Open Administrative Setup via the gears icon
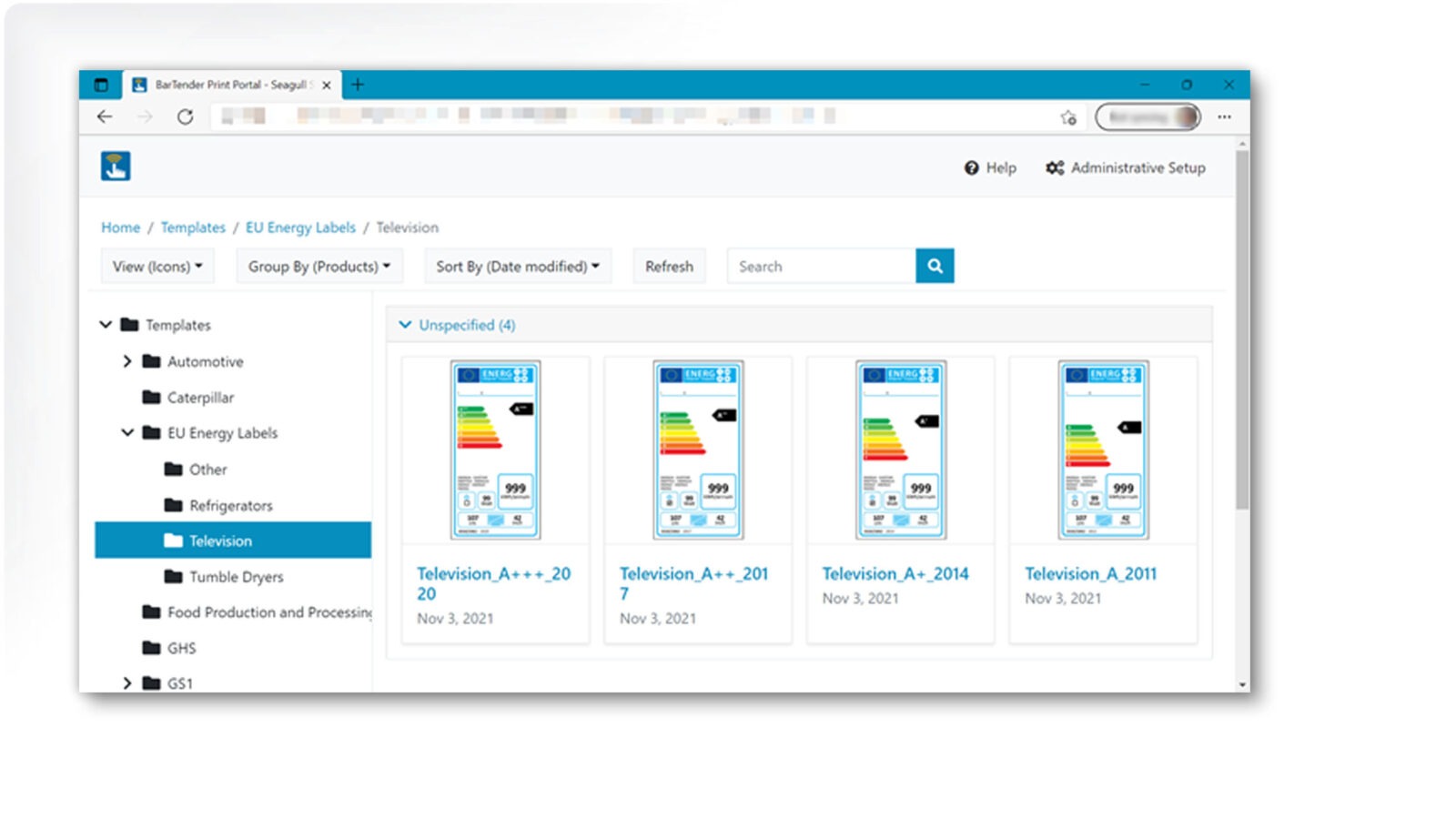The height and width of the screenshot is (819, 1456). (x=1054, y=168)
